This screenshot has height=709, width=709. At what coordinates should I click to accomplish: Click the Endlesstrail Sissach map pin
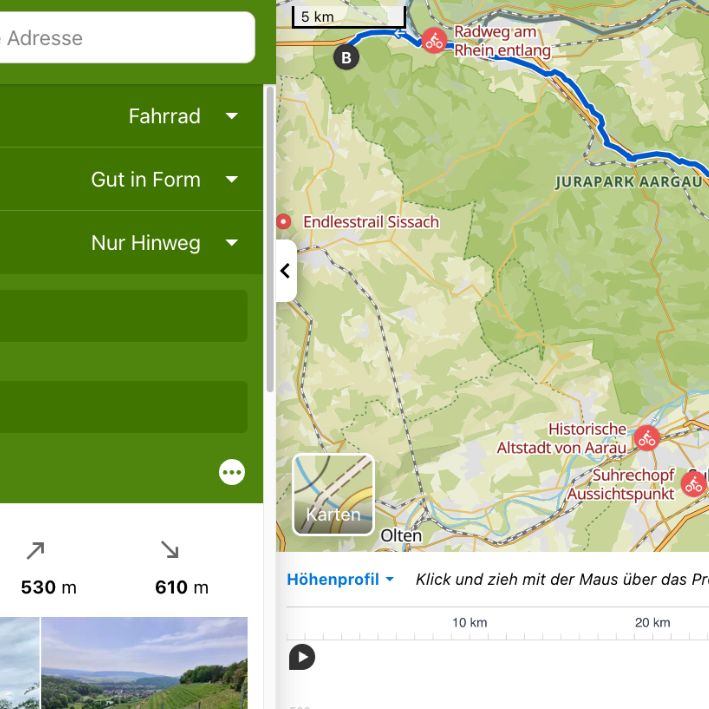click(x=284, y=221)
